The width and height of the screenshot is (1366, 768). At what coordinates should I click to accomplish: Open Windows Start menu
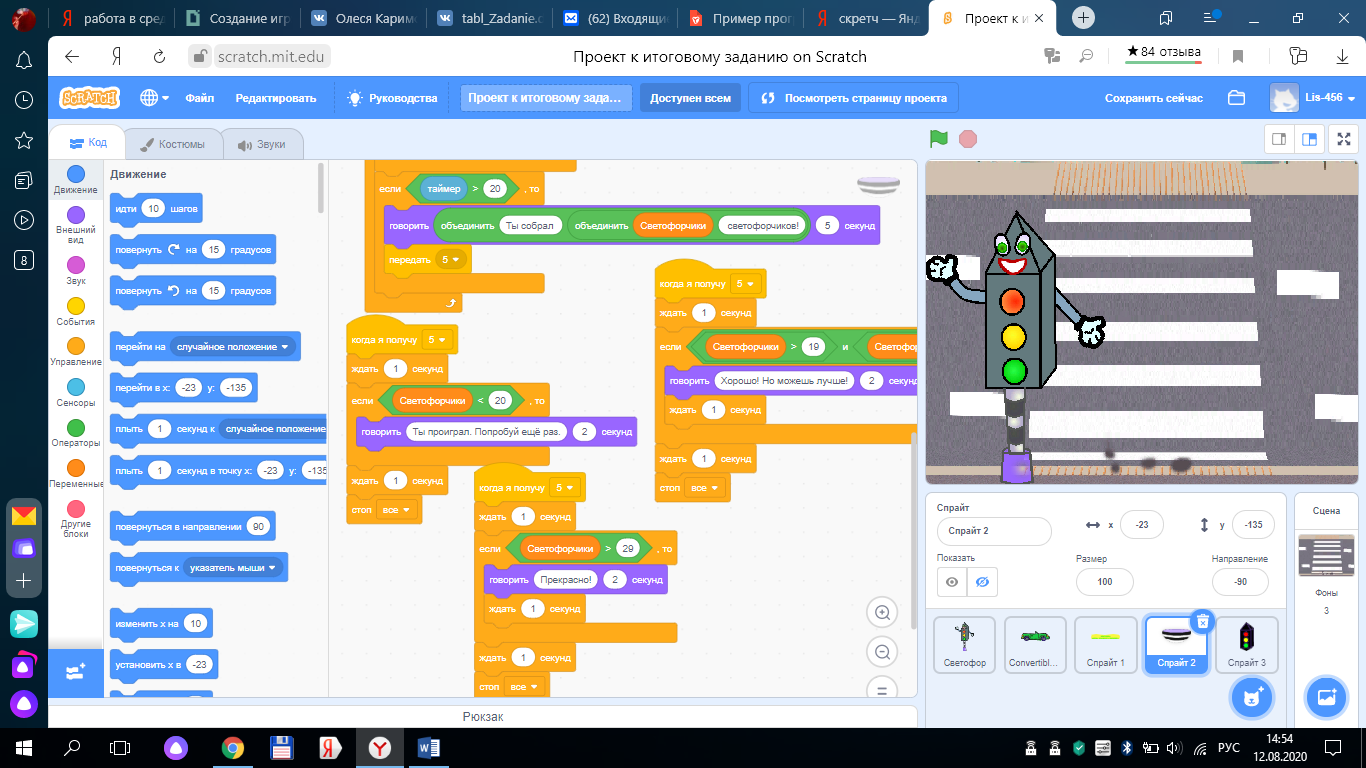click(24, 747)
